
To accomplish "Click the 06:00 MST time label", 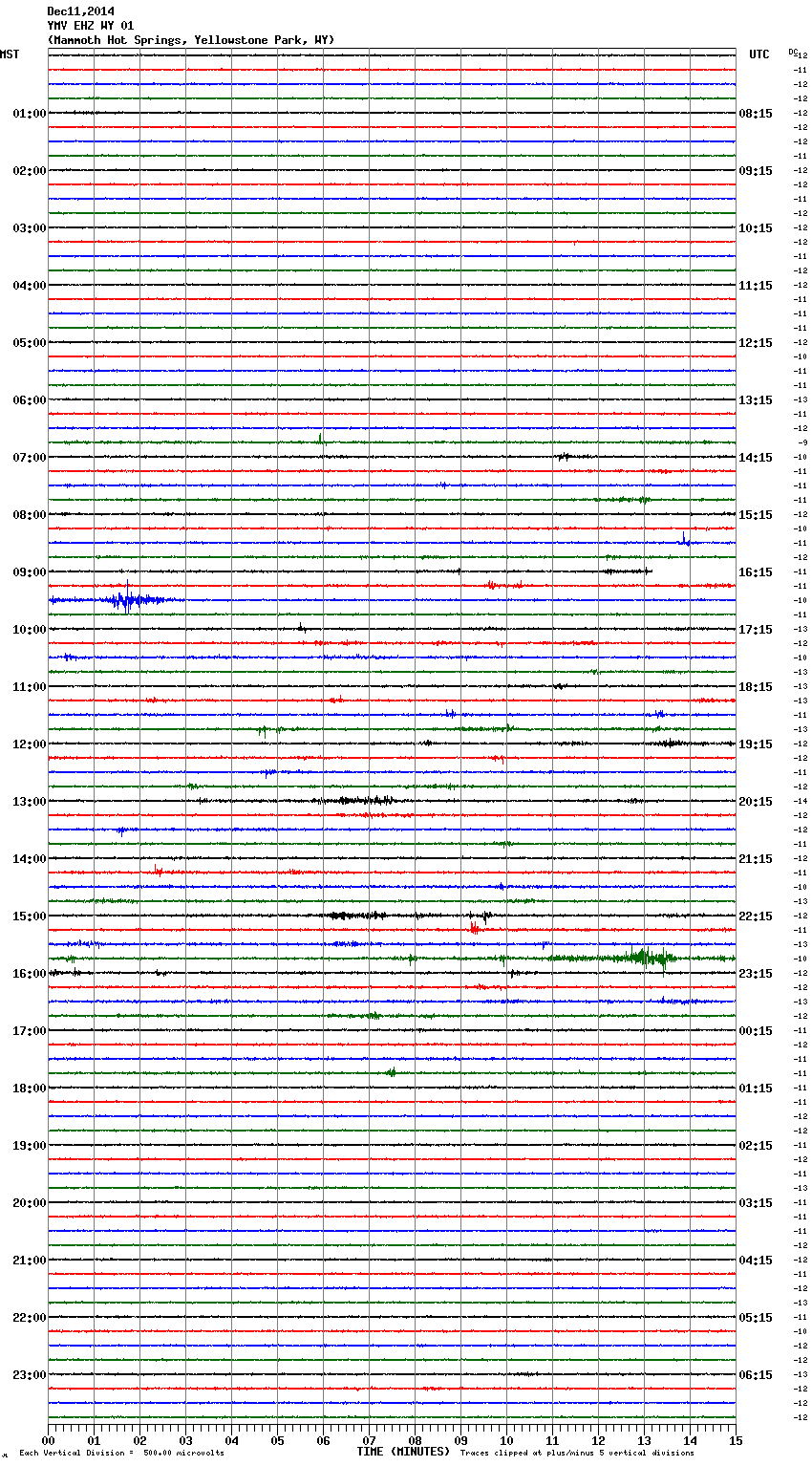I will [x=30, y=400].
